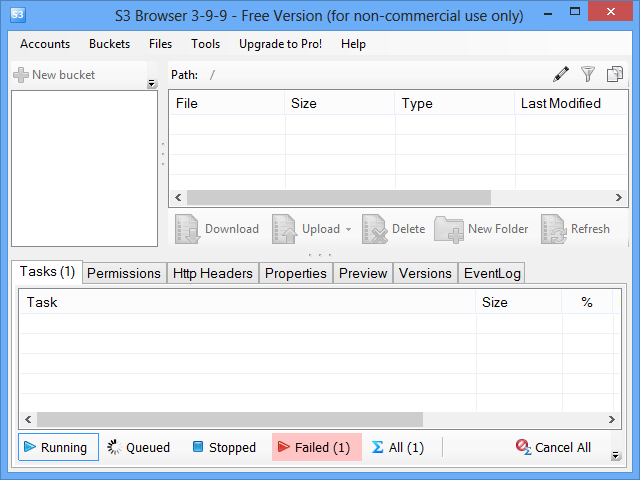Click the Running play triangle icon
The width and height of the screenshot is (640, 480).
pos(30,447)
